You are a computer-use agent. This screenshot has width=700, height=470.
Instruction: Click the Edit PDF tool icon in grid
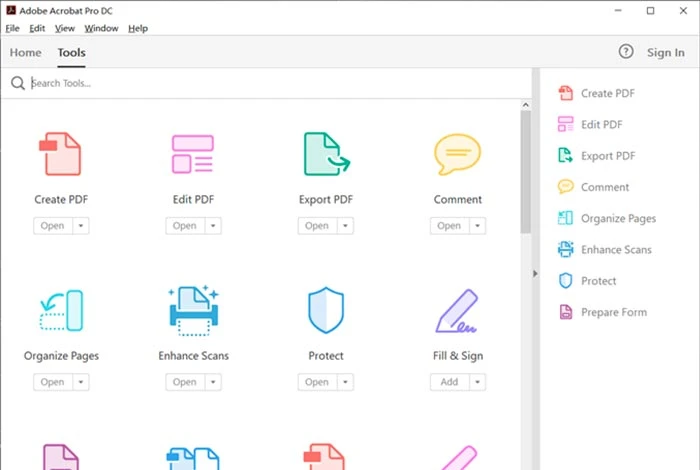(x=193, y=154)
